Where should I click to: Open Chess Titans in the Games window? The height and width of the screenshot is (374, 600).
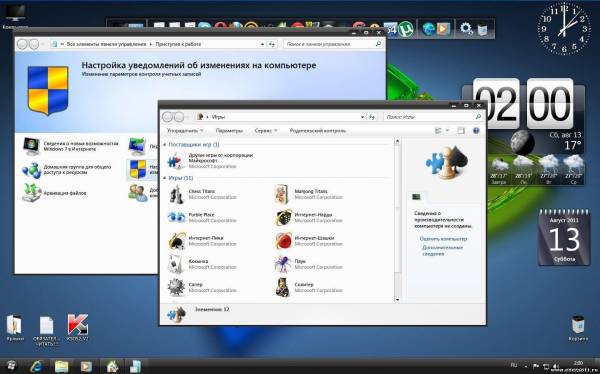coord(202,194)
